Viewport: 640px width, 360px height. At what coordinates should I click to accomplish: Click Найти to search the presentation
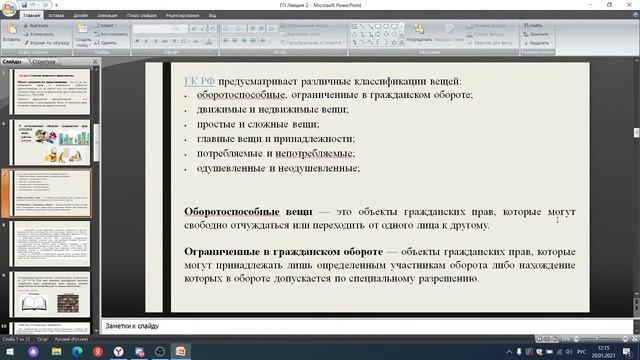pyautogui.click(x=533, y=26)
